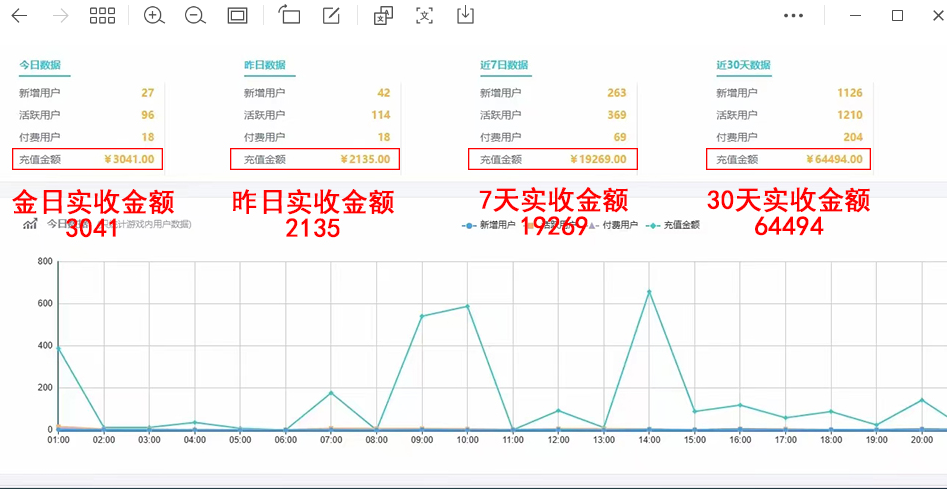Click the 近30天数据 heading link

(x=743, y=65)
